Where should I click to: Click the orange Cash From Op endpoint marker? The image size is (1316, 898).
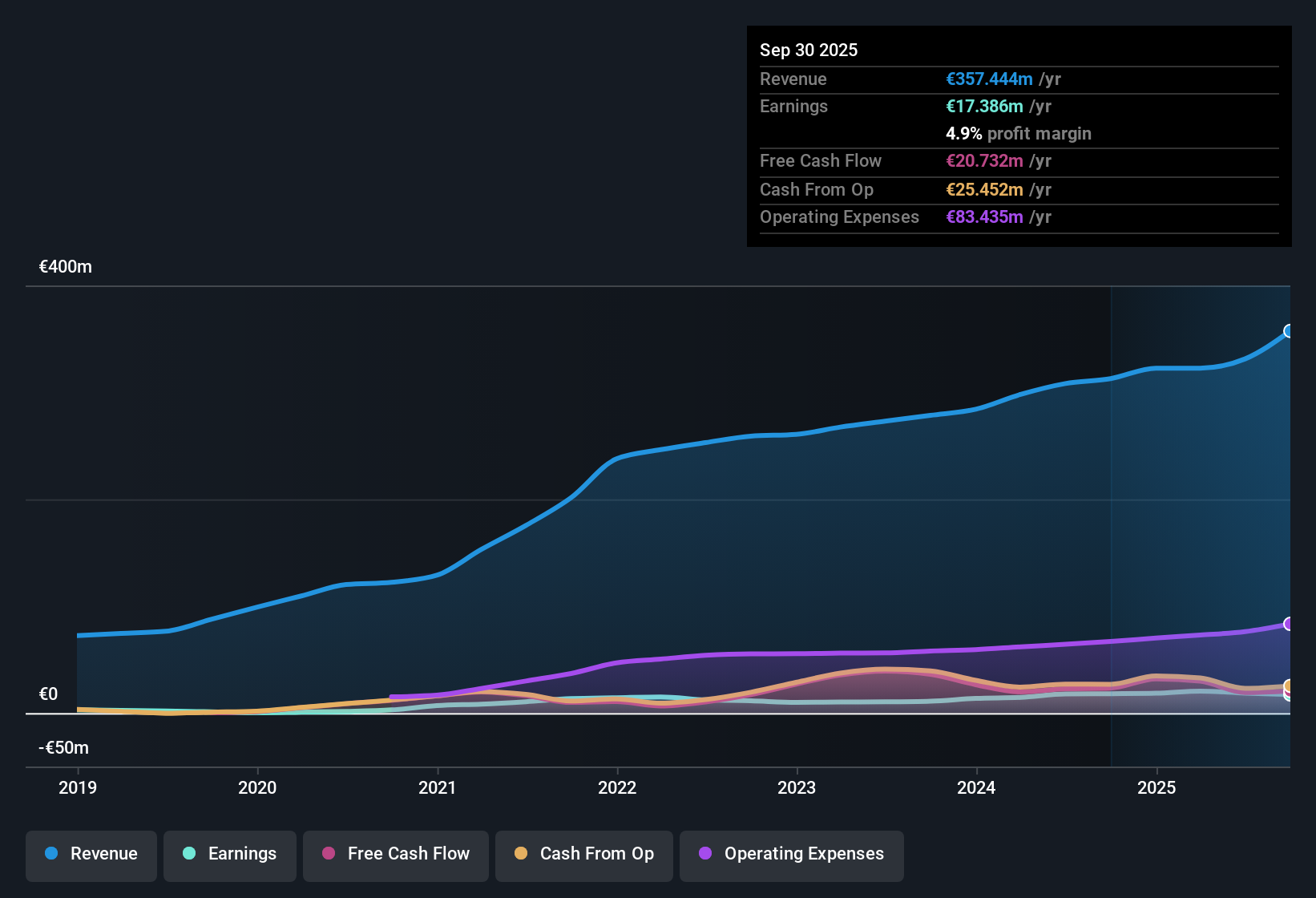point(1289,686)
